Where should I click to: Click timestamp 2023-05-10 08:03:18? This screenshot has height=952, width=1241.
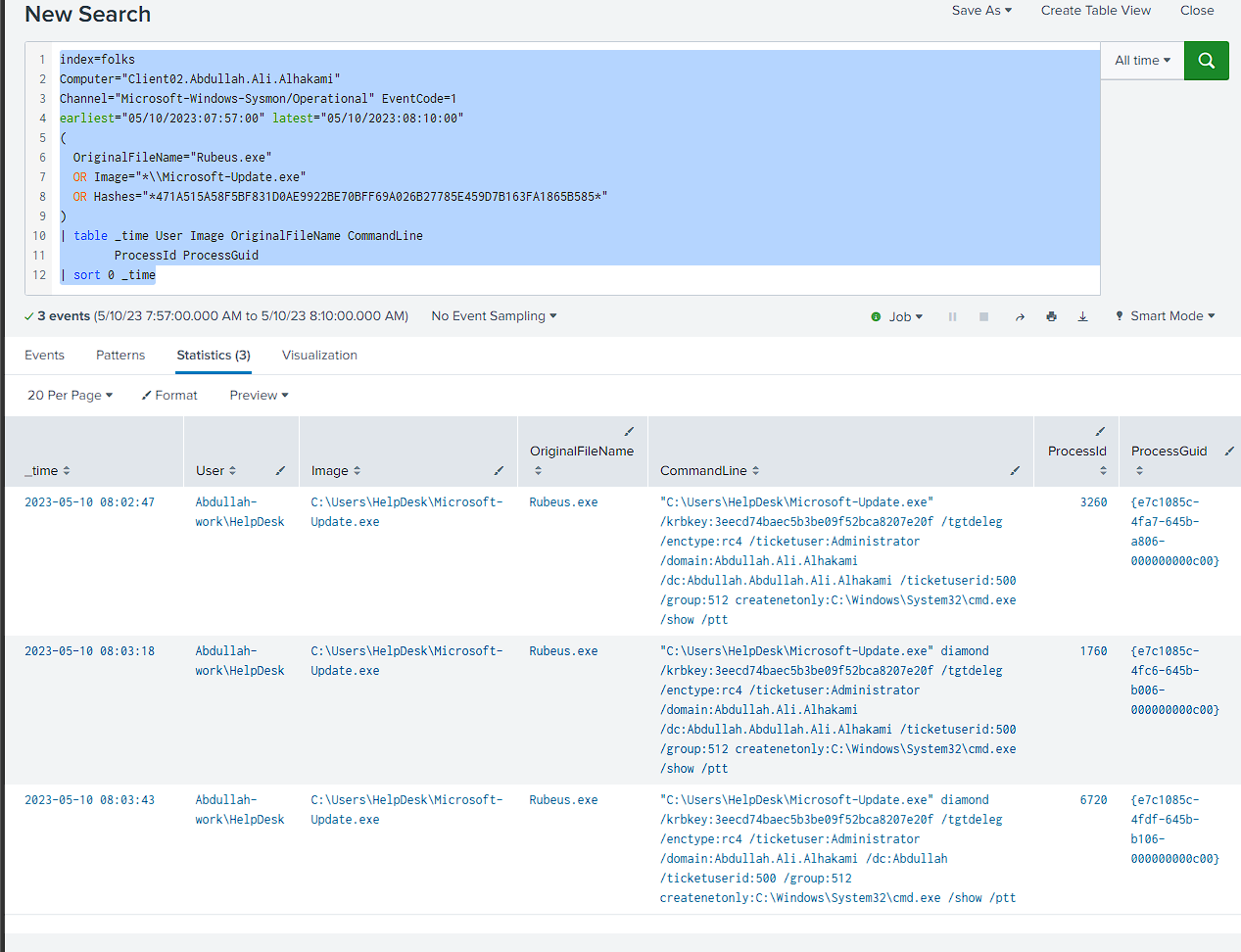pyautogui.click(x=89, y=651)
